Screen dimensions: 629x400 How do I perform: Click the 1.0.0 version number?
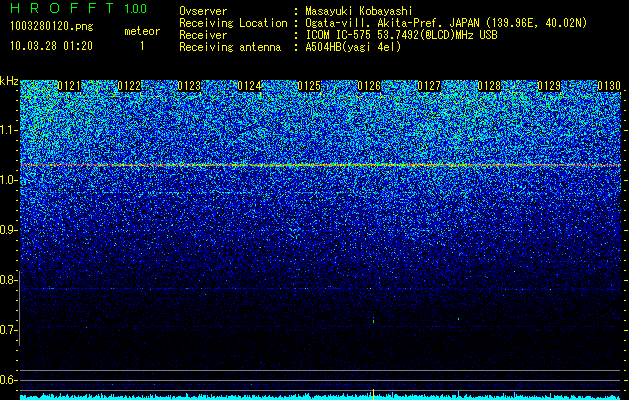point(136,8)
